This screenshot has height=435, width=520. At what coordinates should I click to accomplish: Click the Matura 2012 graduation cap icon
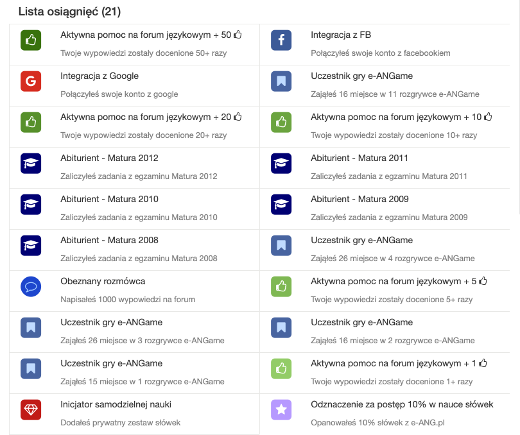pos(31,163)
